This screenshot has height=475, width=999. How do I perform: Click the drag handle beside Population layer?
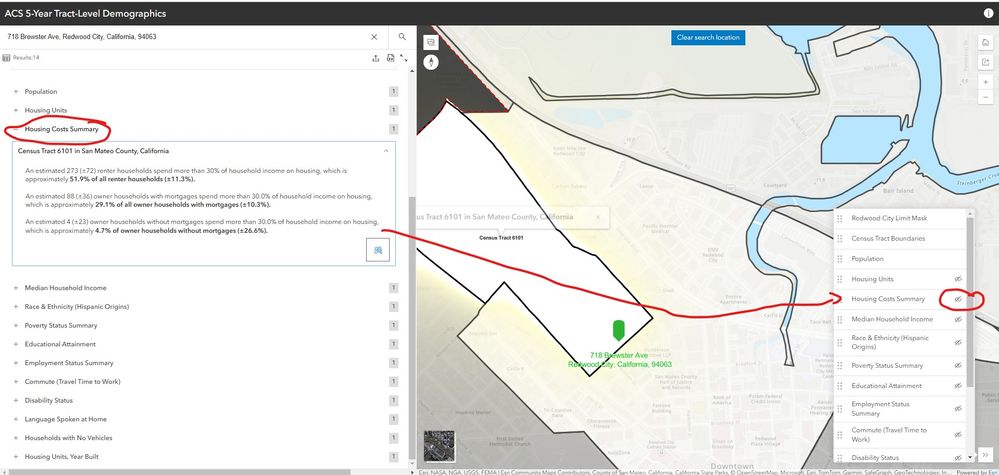coord(840,259)
